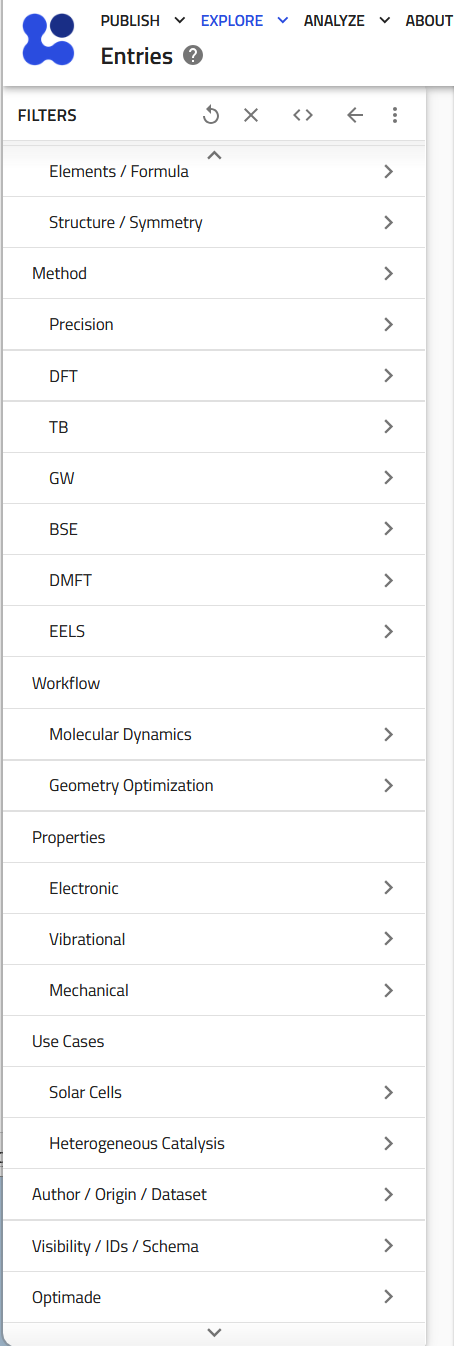Open the PUBLISH menu
This screenshot has height=1346, width=454.
[x=143, y=20]
